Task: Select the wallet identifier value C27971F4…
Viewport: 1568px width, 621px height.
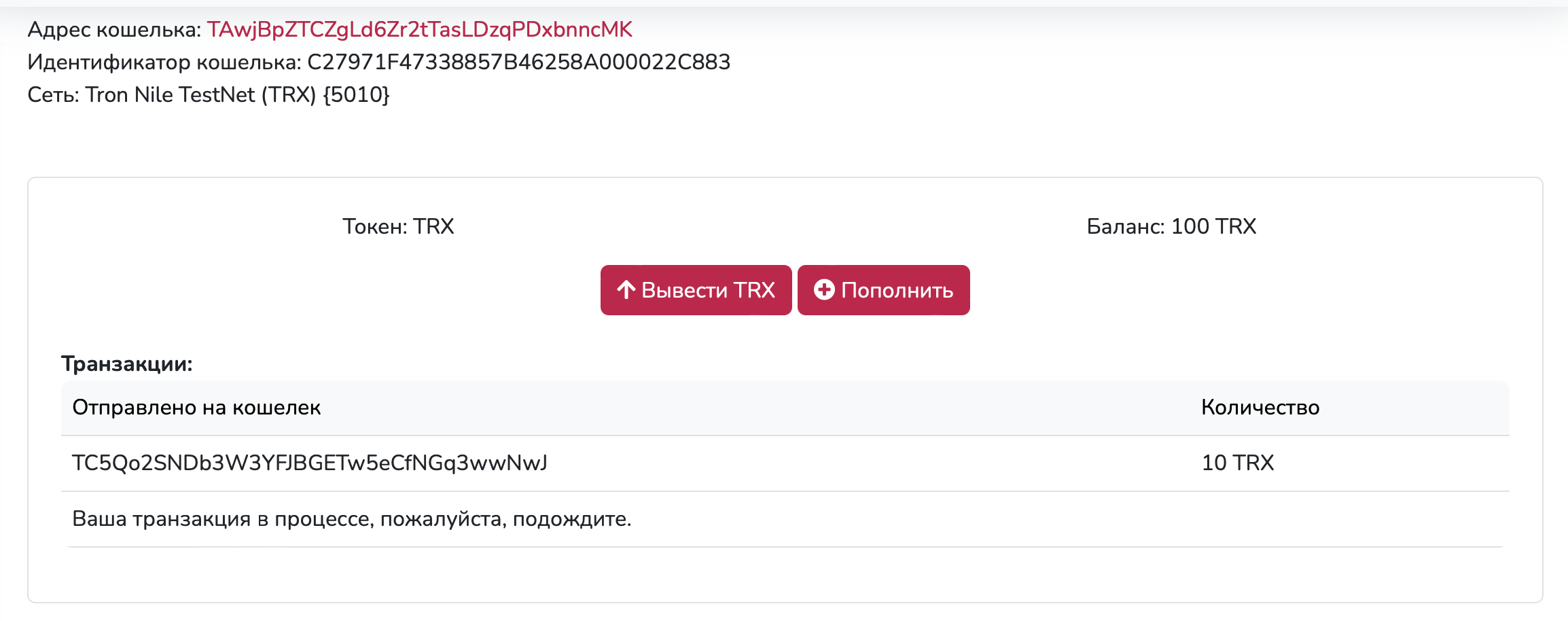Action: (x=518, y=62)
